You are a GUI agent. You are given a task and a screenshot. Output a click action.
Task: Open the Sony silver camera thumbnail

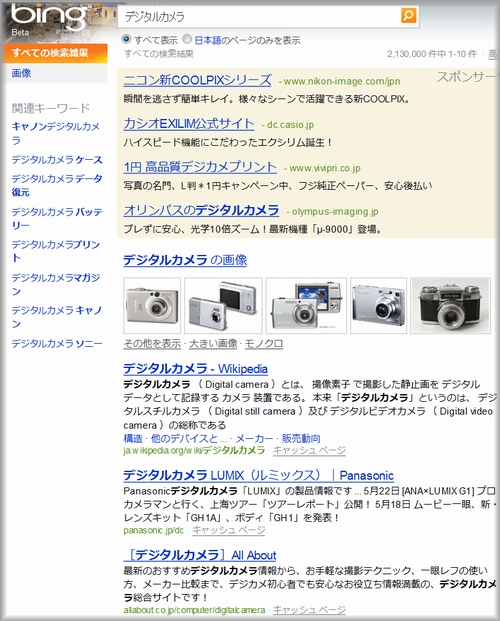pyautogui.click(x=378, y=305)
